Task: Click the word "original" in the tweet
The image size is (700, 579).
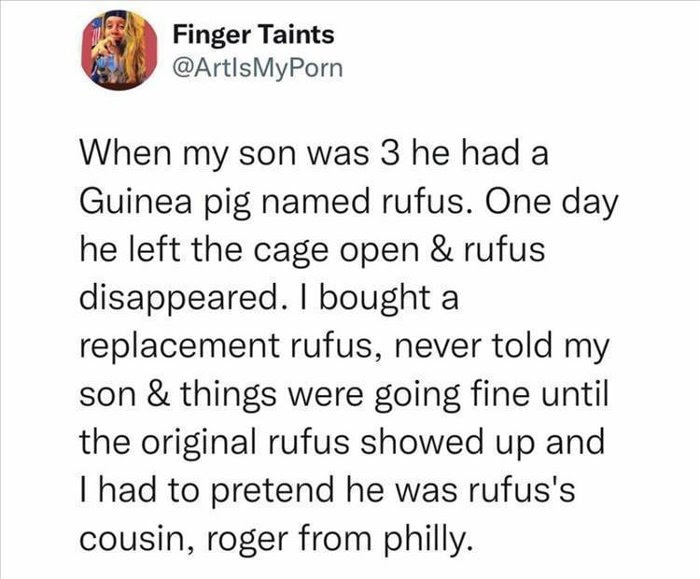Action: tap(206, 442)
